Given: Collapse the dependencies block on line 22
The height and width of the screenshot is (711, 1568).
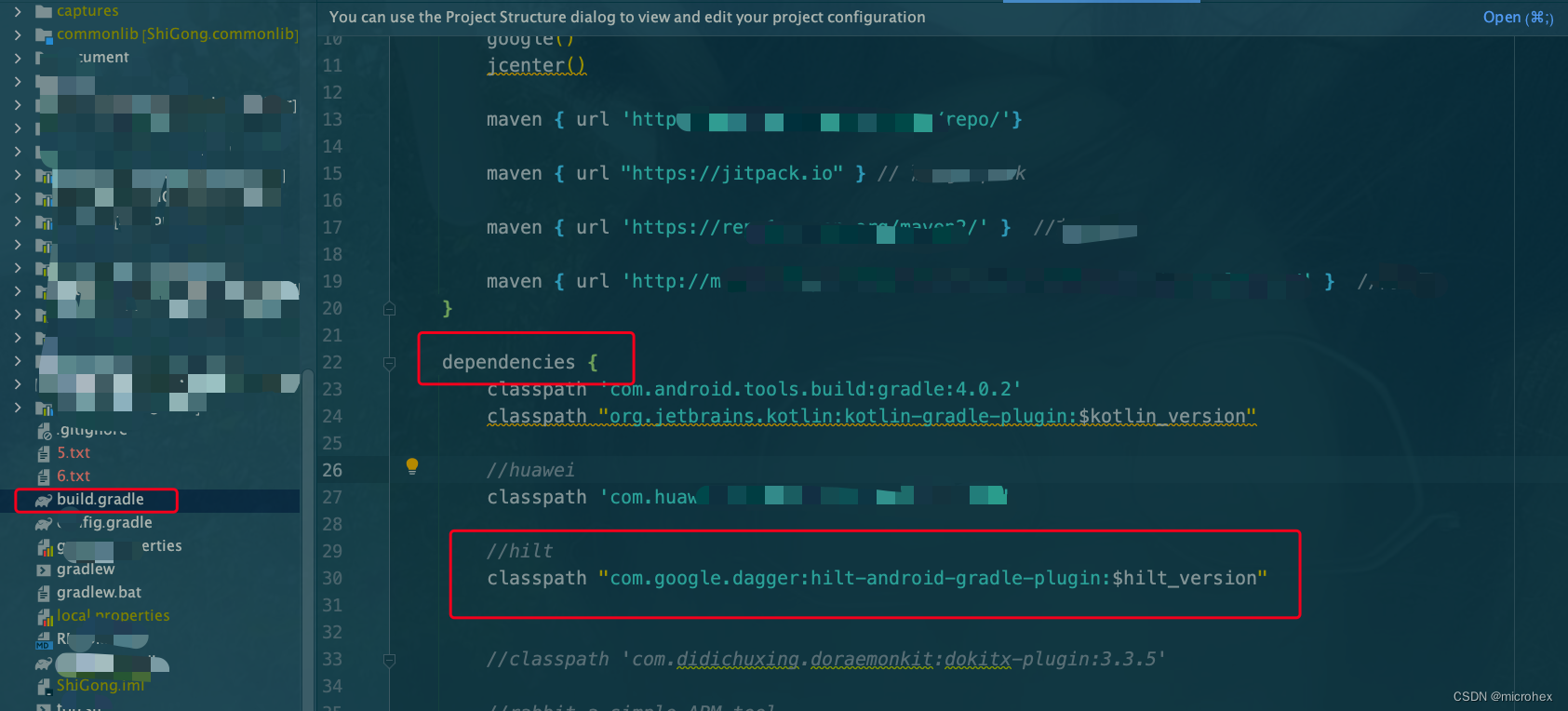Looking at the screenshot, I should point(390,363).
